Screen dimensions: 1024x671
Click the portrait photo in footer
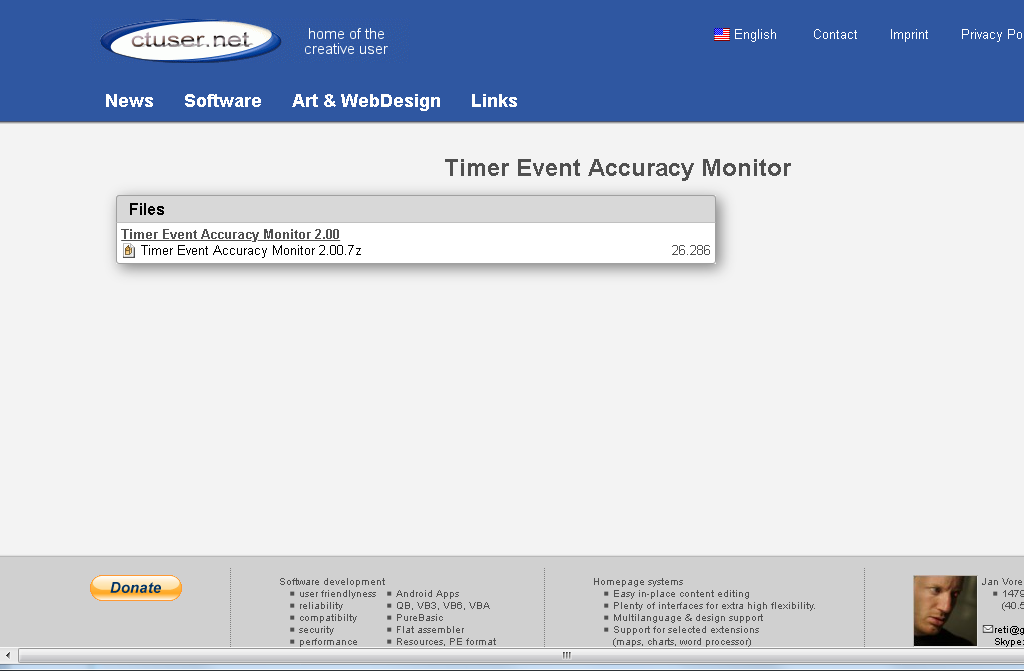[x=944, y=610]
